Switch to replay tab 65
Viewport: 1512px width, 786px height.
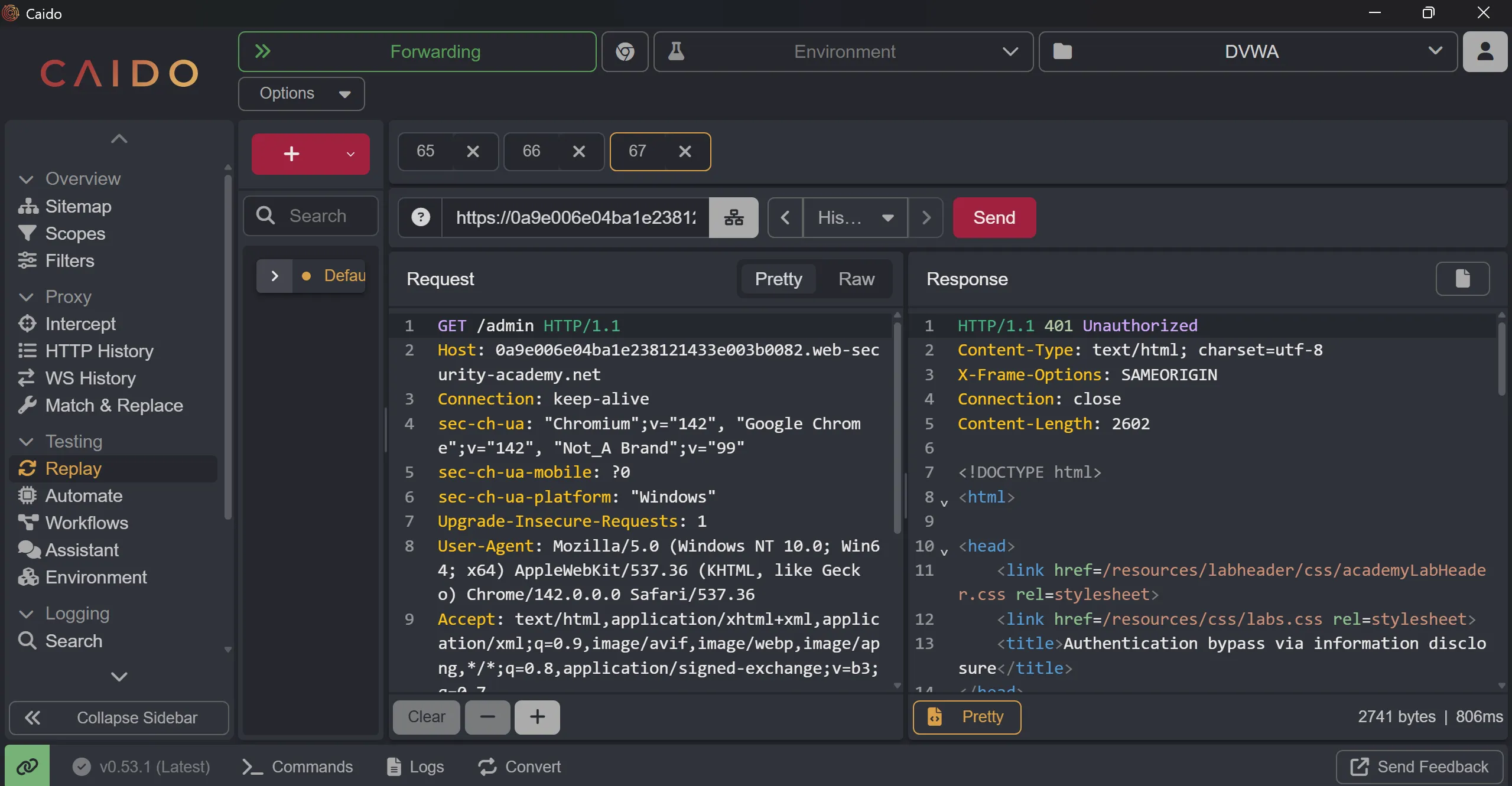(x=425, y=151)
